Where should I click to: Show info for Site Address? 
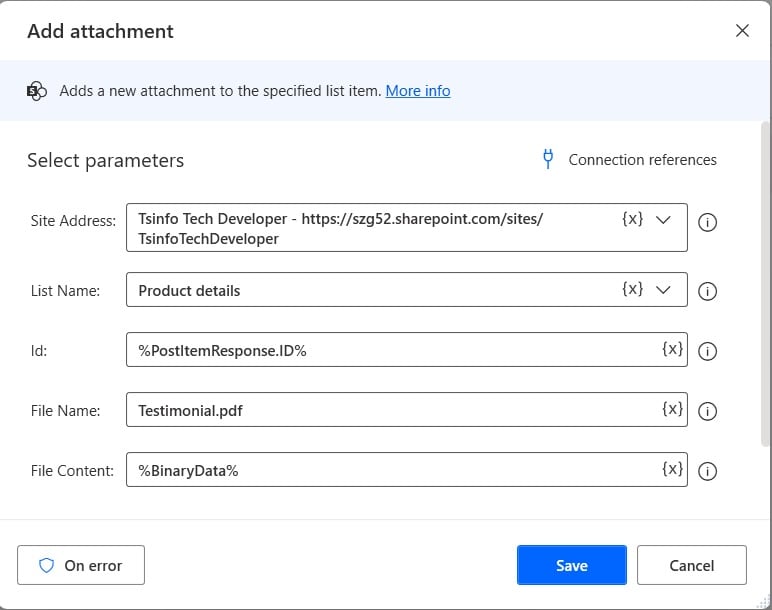point(707,222)
